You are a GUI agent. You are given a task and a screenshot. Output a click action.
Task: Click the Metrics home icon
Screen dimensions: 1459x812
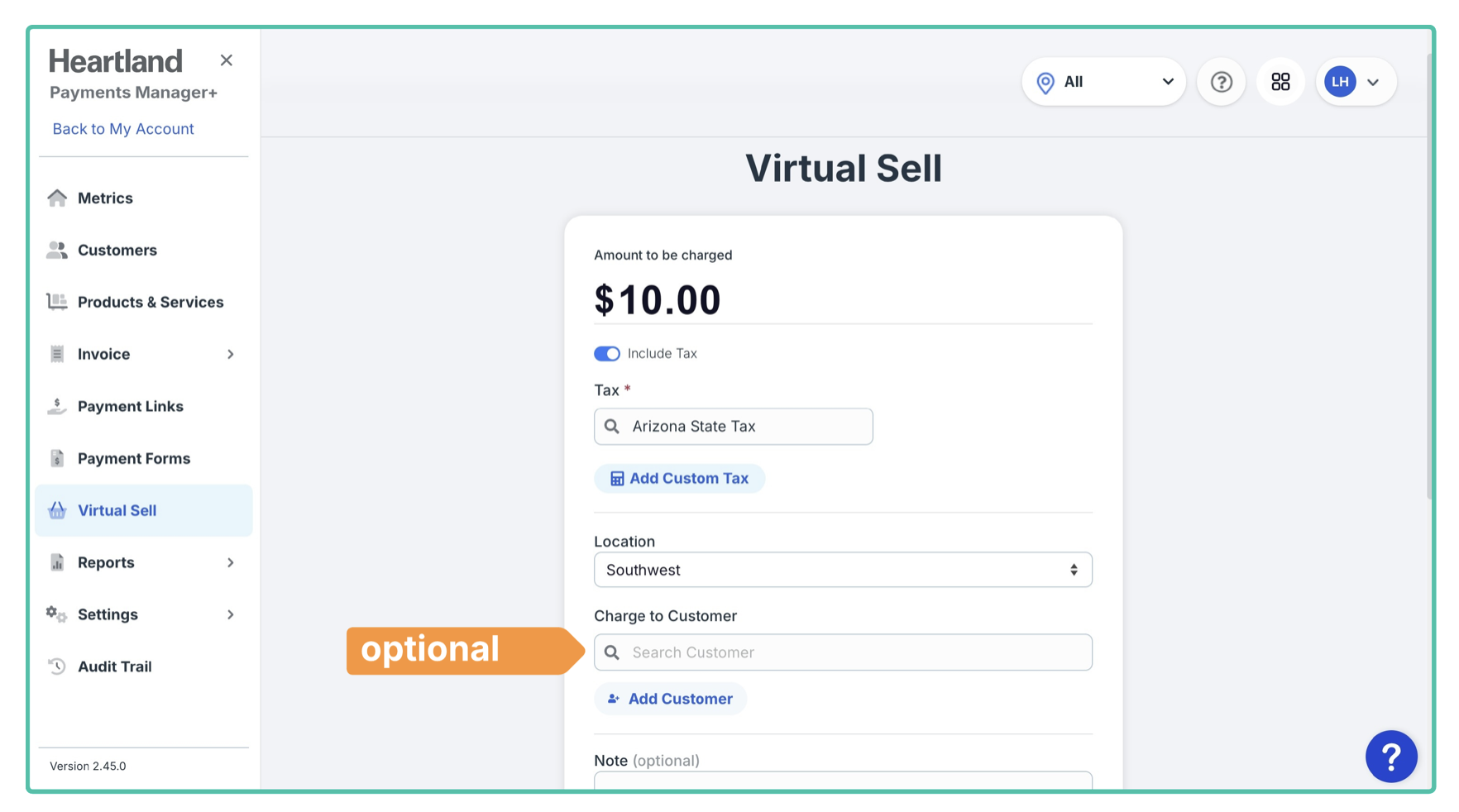[57, 198]
